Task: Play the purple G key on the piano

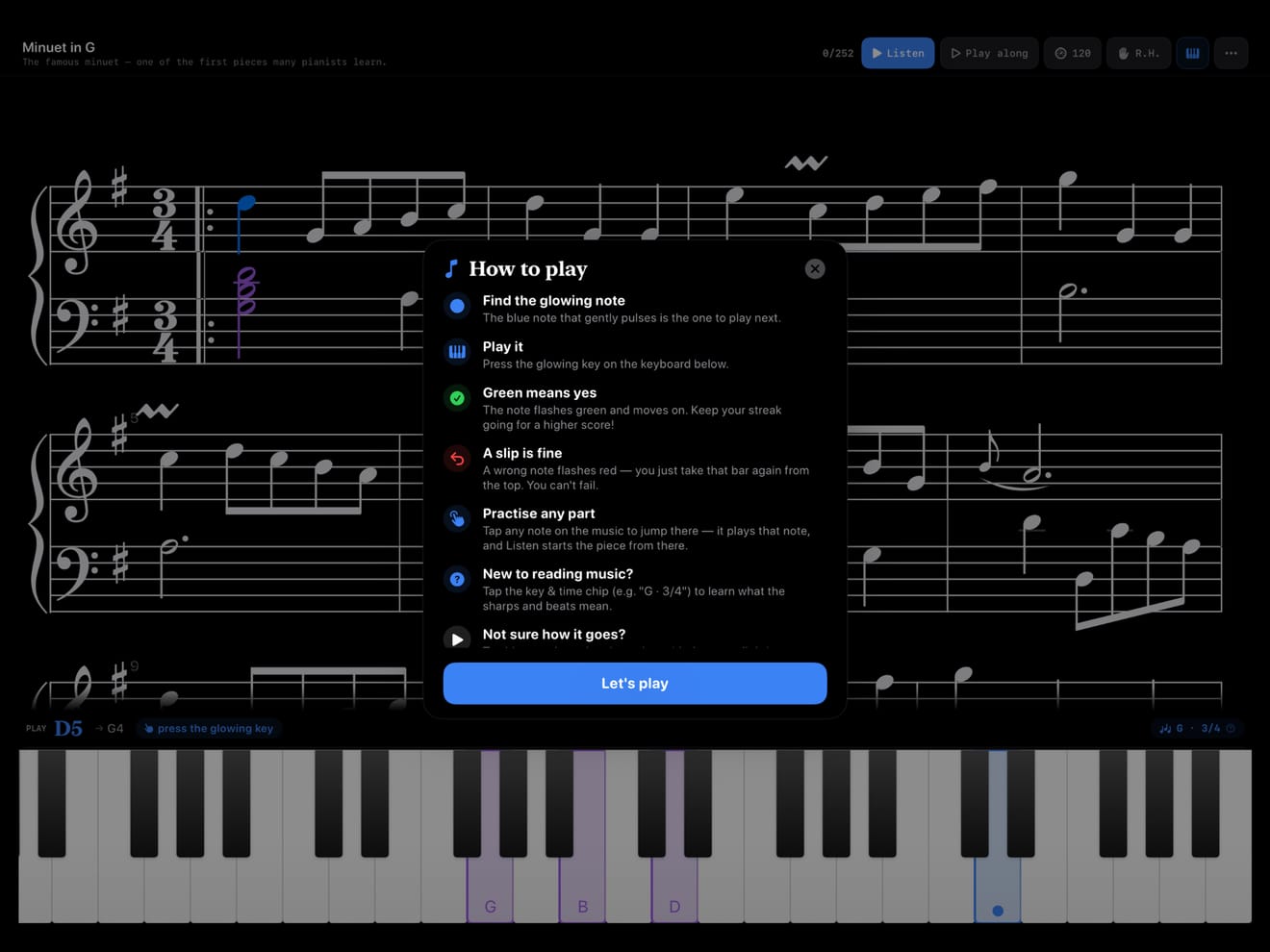Action: click(490, 889)
